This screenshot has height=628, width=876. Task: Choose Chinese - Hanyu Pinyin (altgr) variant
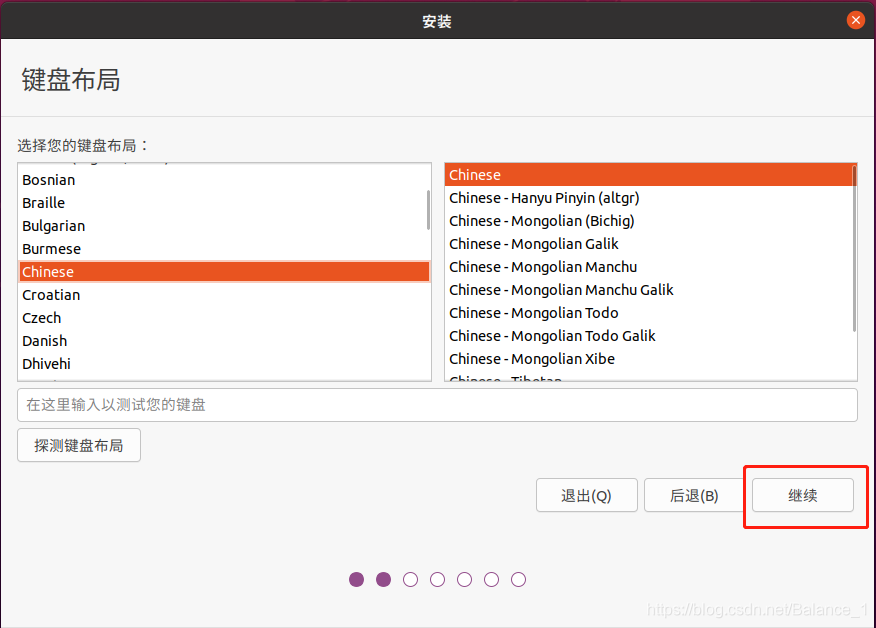click(x=650, y=198)
